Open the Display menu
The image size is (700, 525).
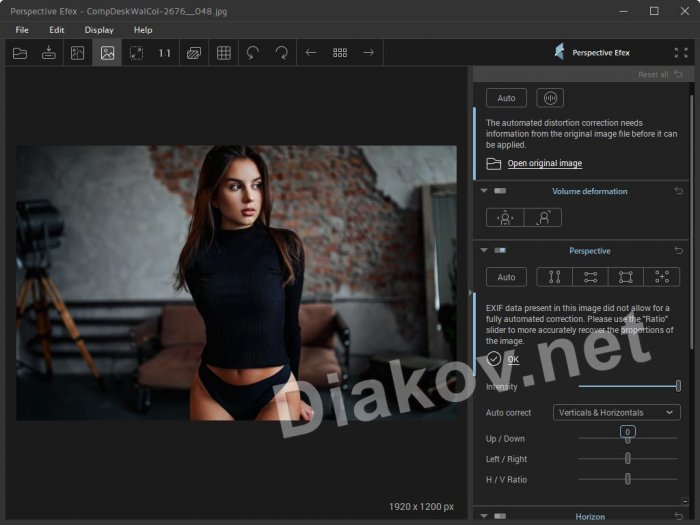(99, 30)
